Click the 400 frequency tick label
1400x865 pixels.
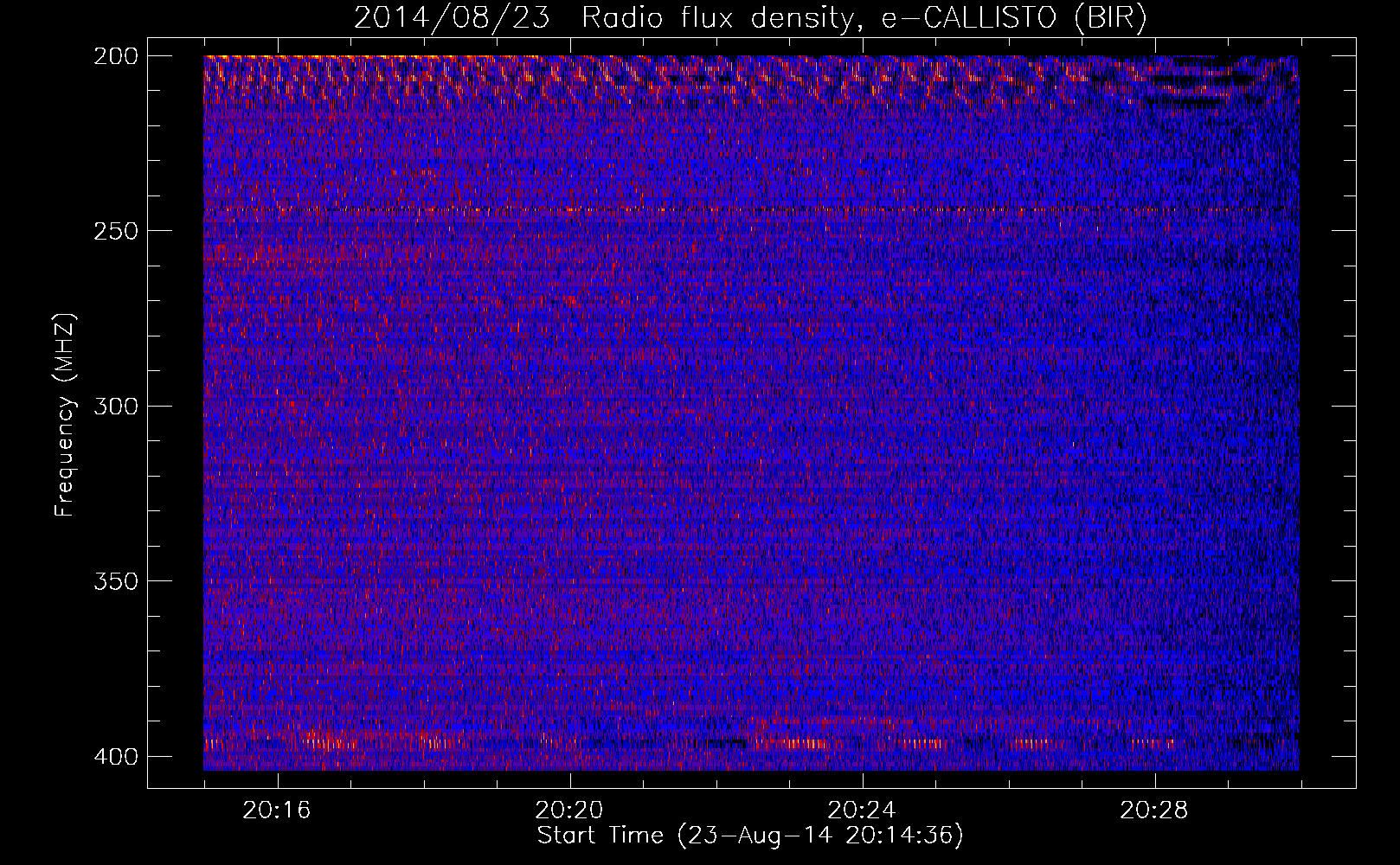[115, 756]
